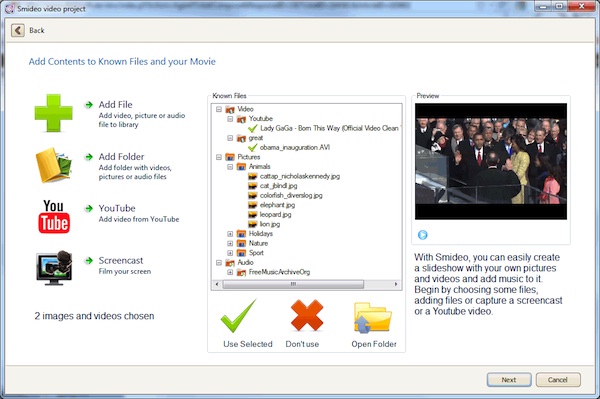Screen dimensions: 600x399
Task: Click the Screencast monitor camera icon
Action: tap(54, 268)
